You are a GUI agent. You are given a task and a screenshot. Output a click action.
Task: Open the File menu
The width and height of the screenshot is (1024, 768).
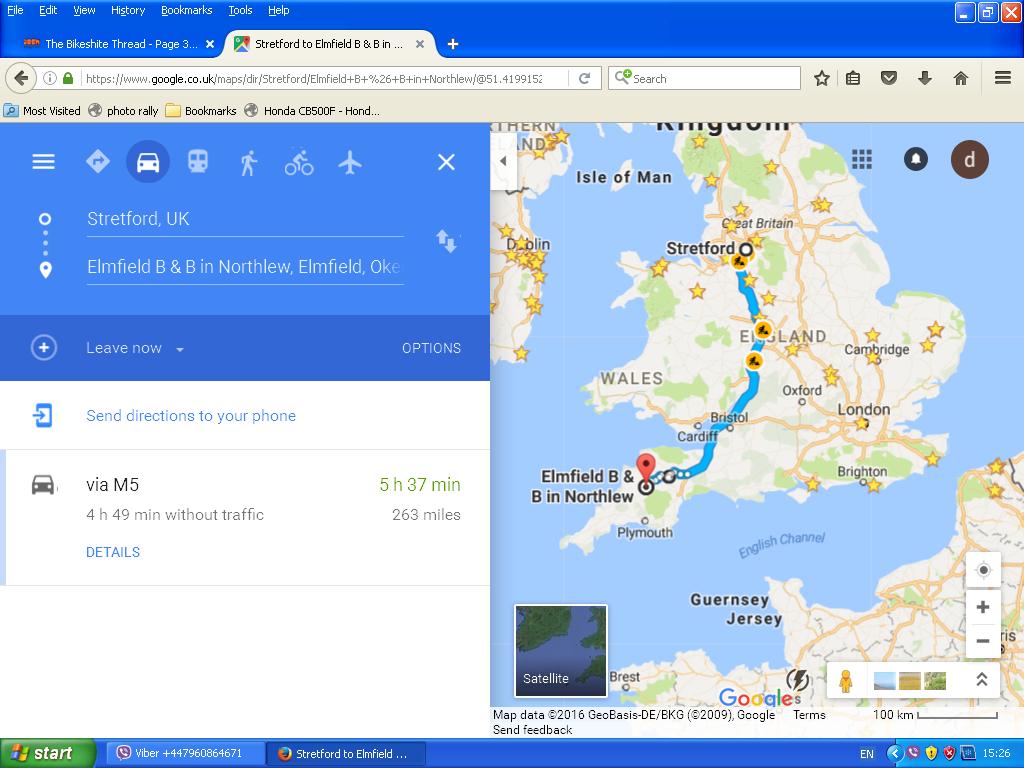pyautogui.click(x=15, y=10)
